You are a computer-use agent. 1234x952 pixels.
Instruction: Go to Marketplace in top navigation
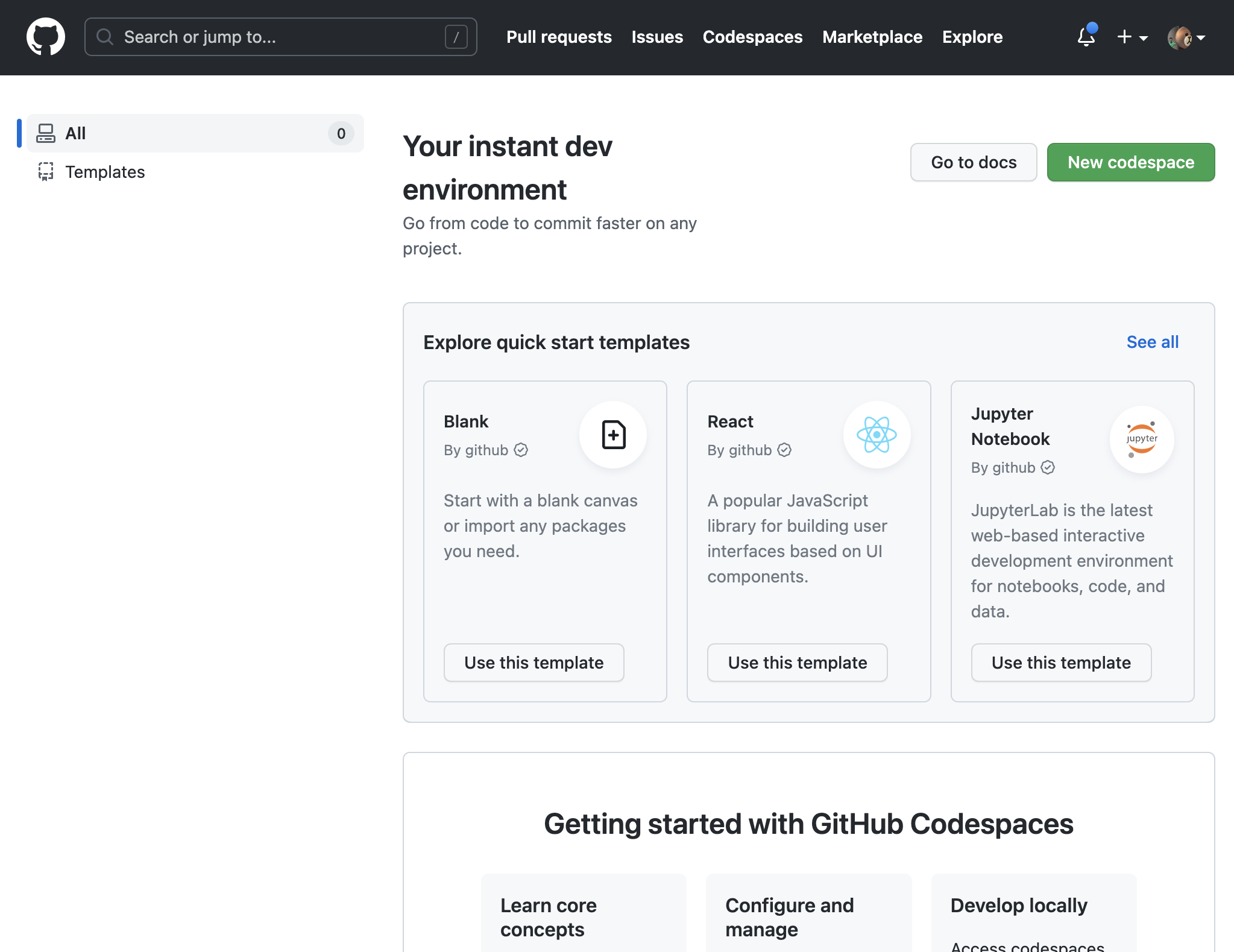[872, 37]
